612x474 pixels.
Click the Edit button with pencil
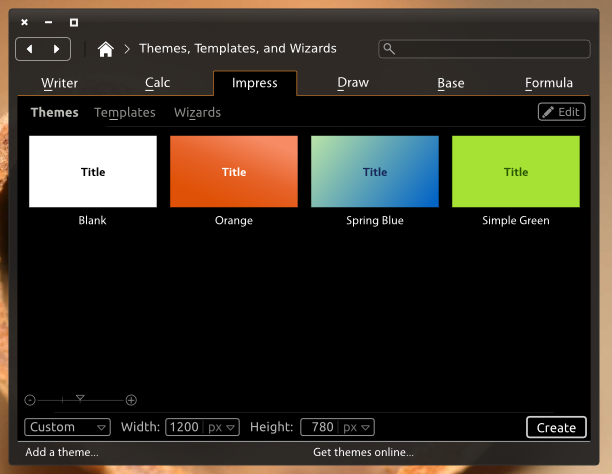click(x=561, y=112)
